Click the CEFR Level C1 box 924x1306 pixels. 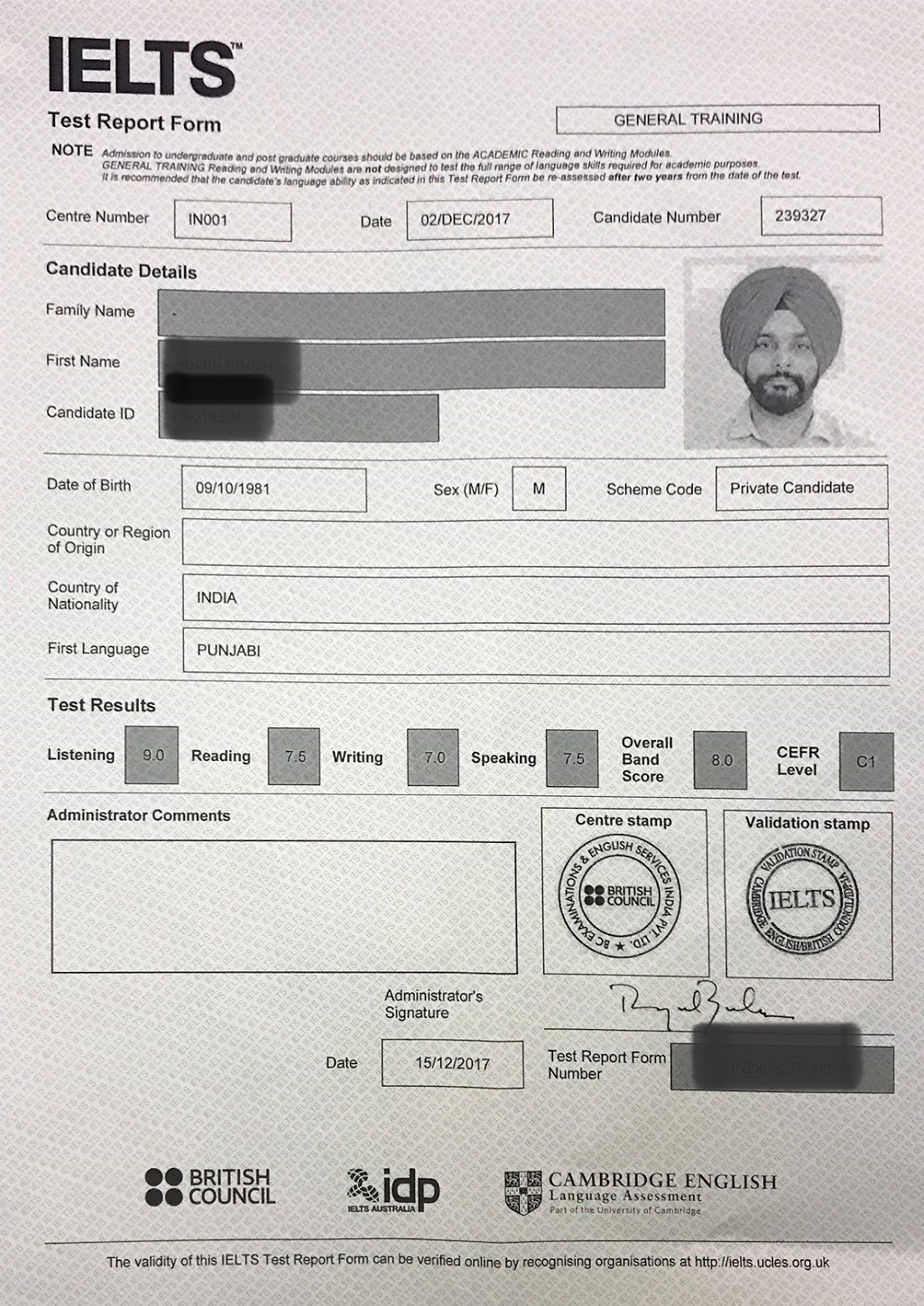(x=866, y=762)
